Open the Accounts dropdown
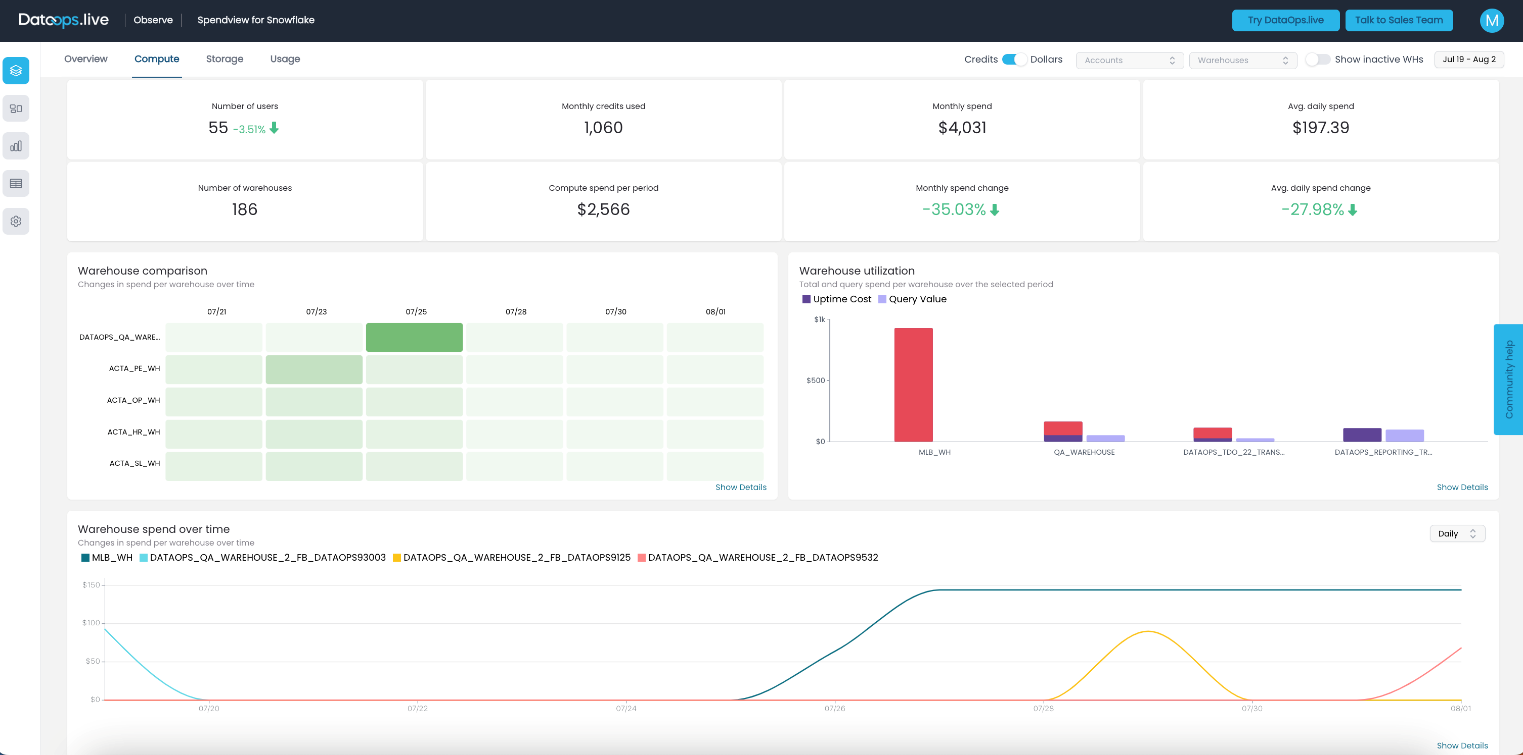The height and width of the screenshot is (755, 1523). (1130, 60)
